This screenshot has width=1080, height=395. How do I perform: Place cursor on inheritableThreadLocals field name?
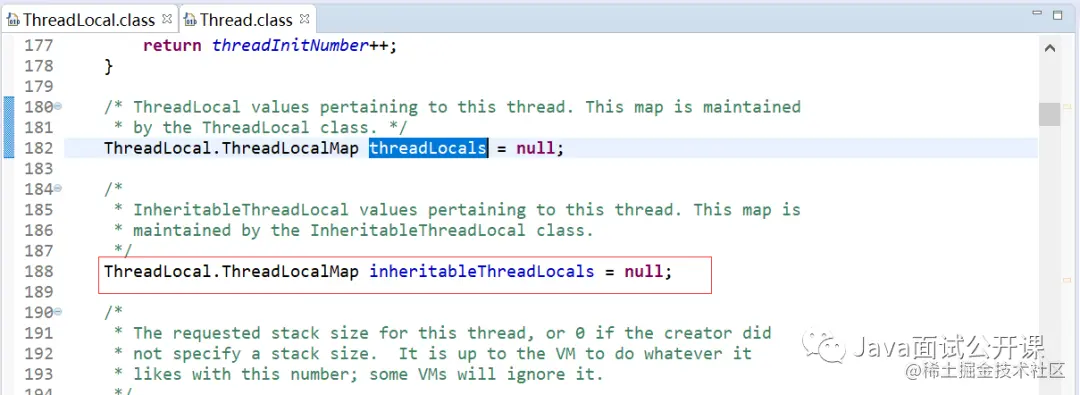point(481,272)
